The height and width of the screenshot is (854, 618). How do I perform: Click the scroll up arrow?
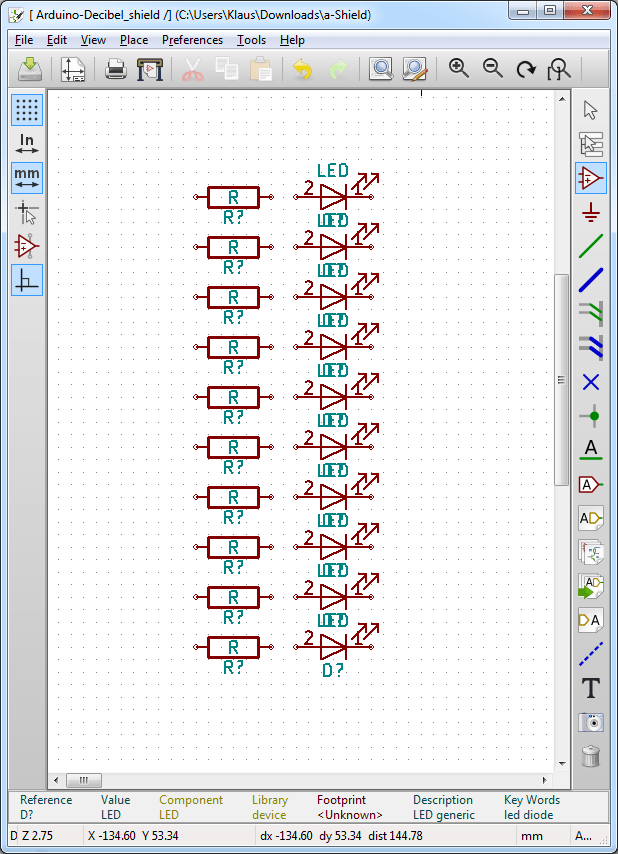(x=561, y=99)
